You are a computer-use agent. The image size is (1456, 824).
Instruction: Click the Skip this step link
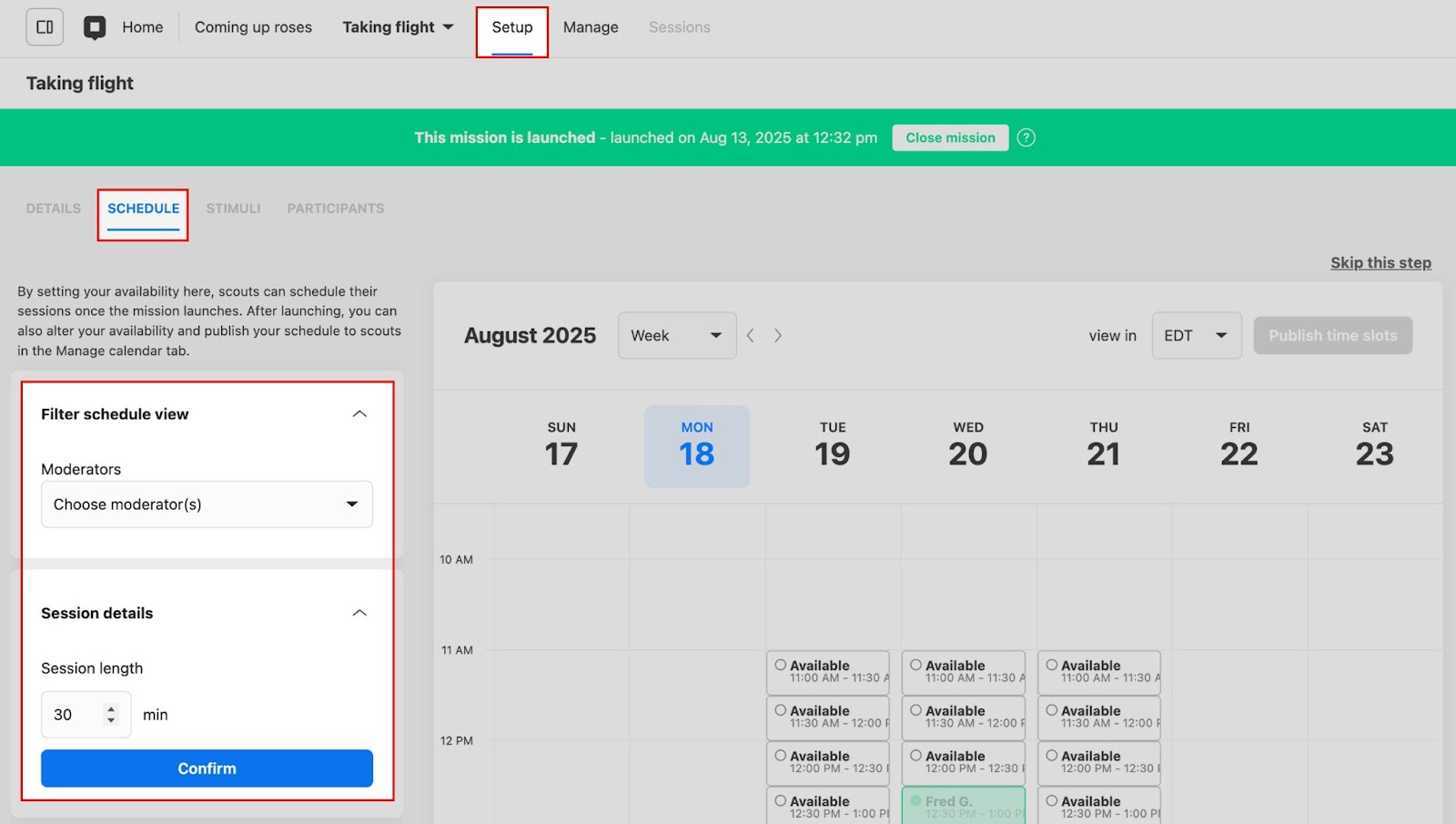(x=1380, y=263)
